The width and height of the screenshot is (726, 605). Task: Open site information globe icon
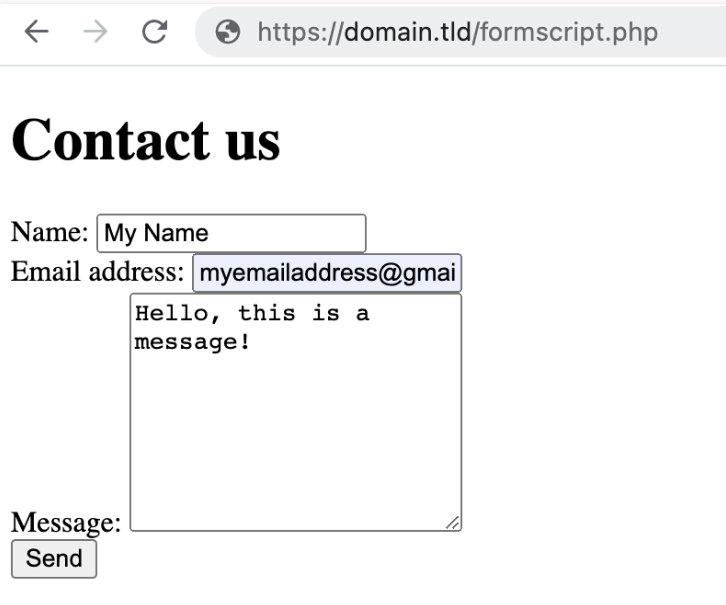229,33
